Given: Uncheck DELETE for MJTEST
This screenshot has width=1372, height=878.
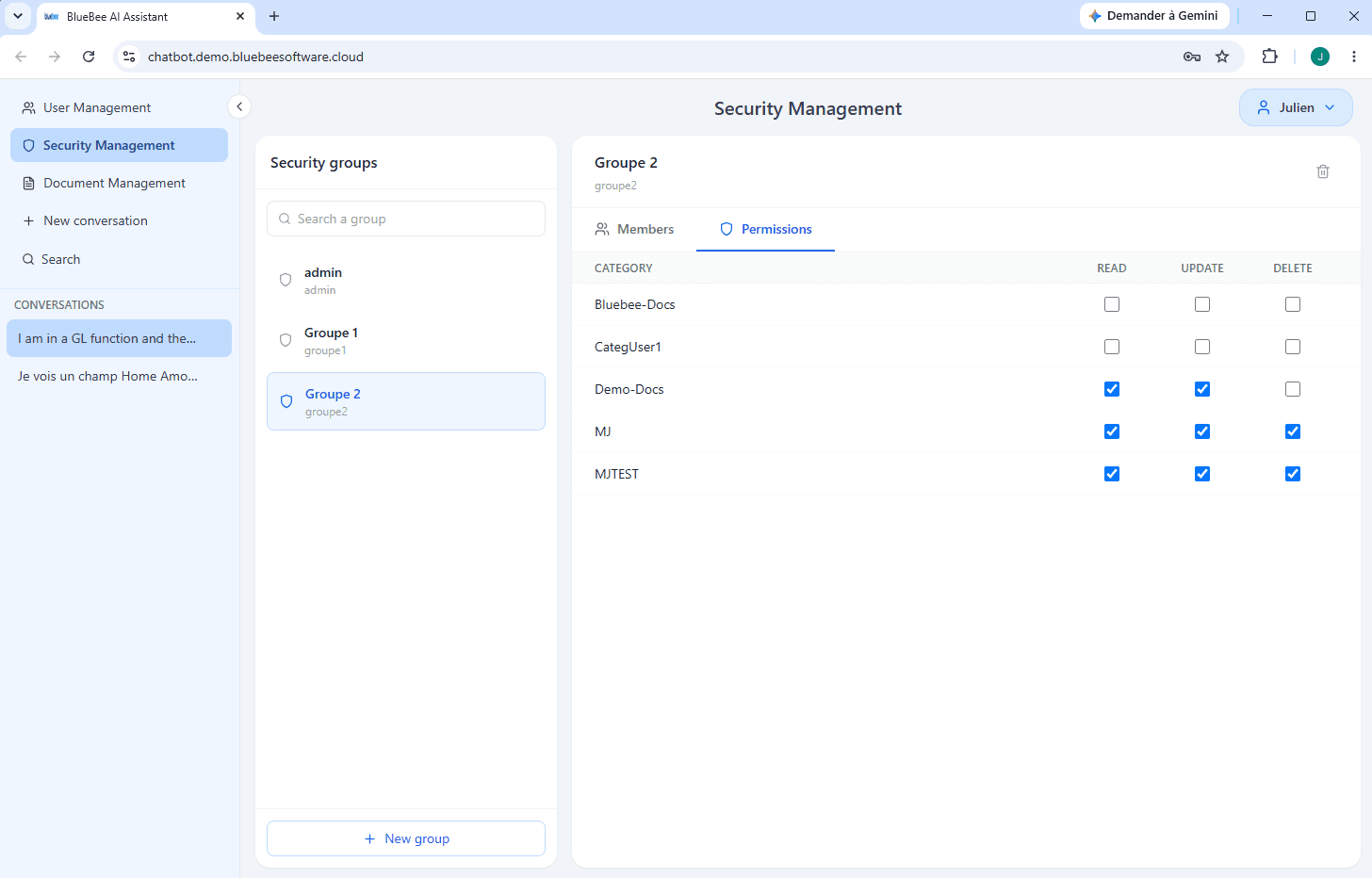Looking at the screenshot, I should tap(1293, 474).
